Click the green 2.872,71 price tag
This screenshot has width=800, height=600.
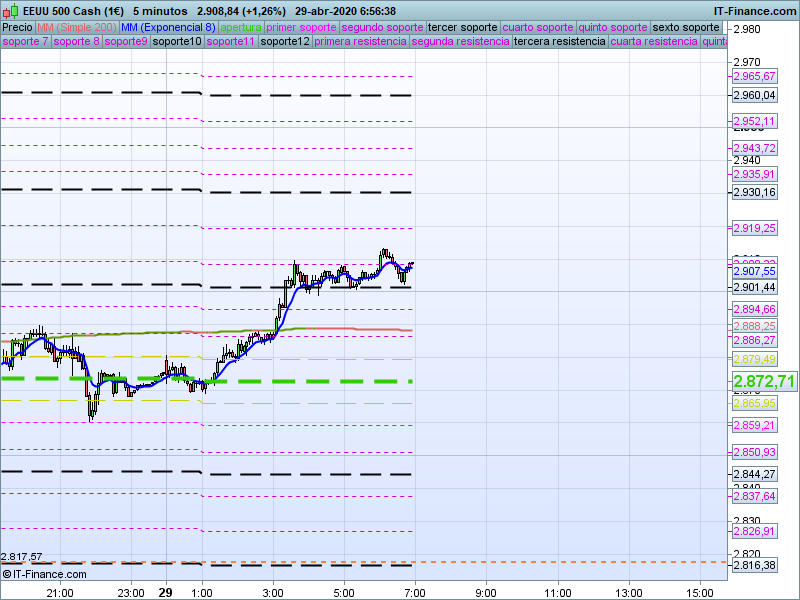pos(764,381)
